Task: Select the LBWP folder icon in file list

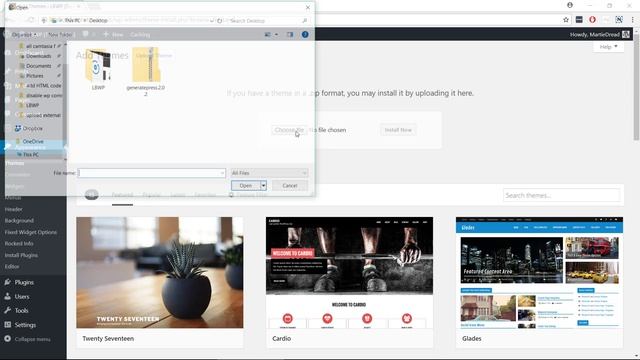Action: click(98, 65)
